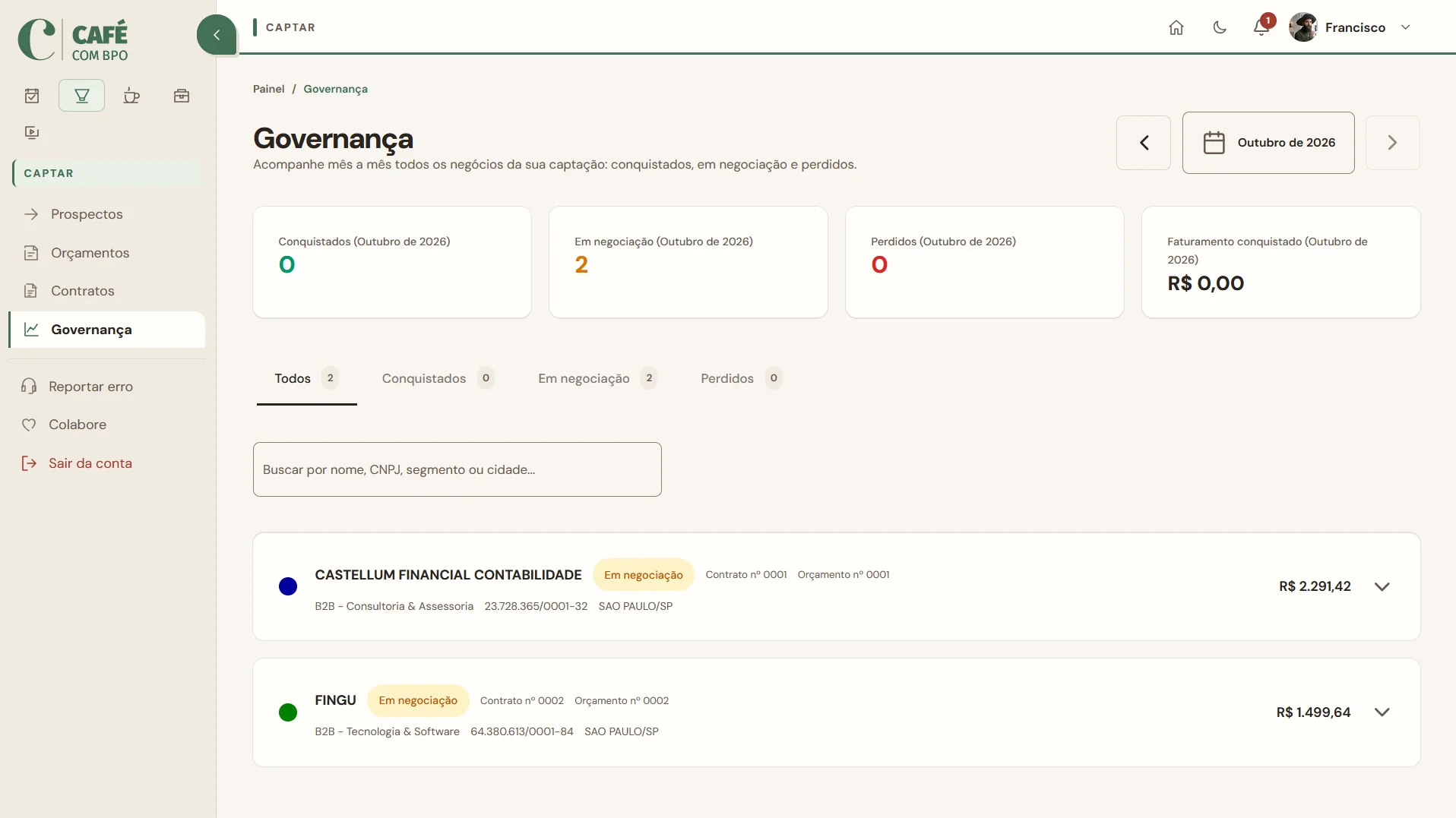Click 'Orçamento nº 0002' text
1456x818 pixels.
tap(622, 701)
